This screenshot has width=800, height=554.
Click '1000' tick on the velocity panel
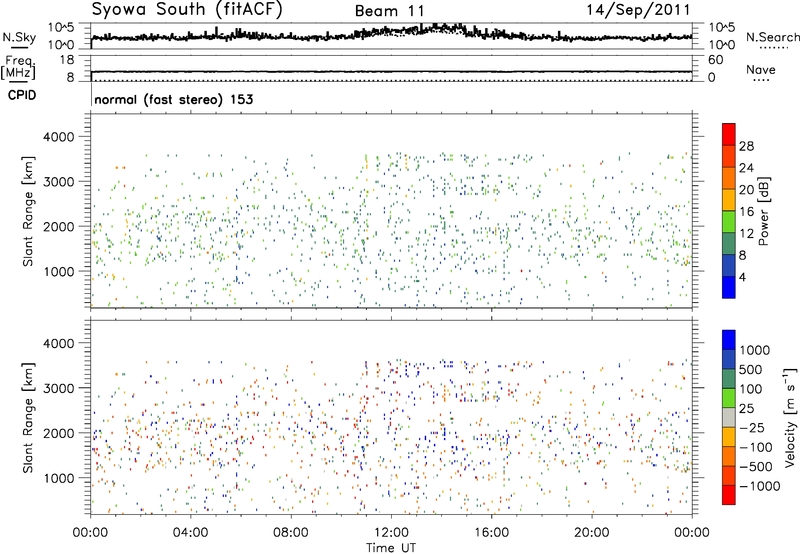(x=58, y=478)
